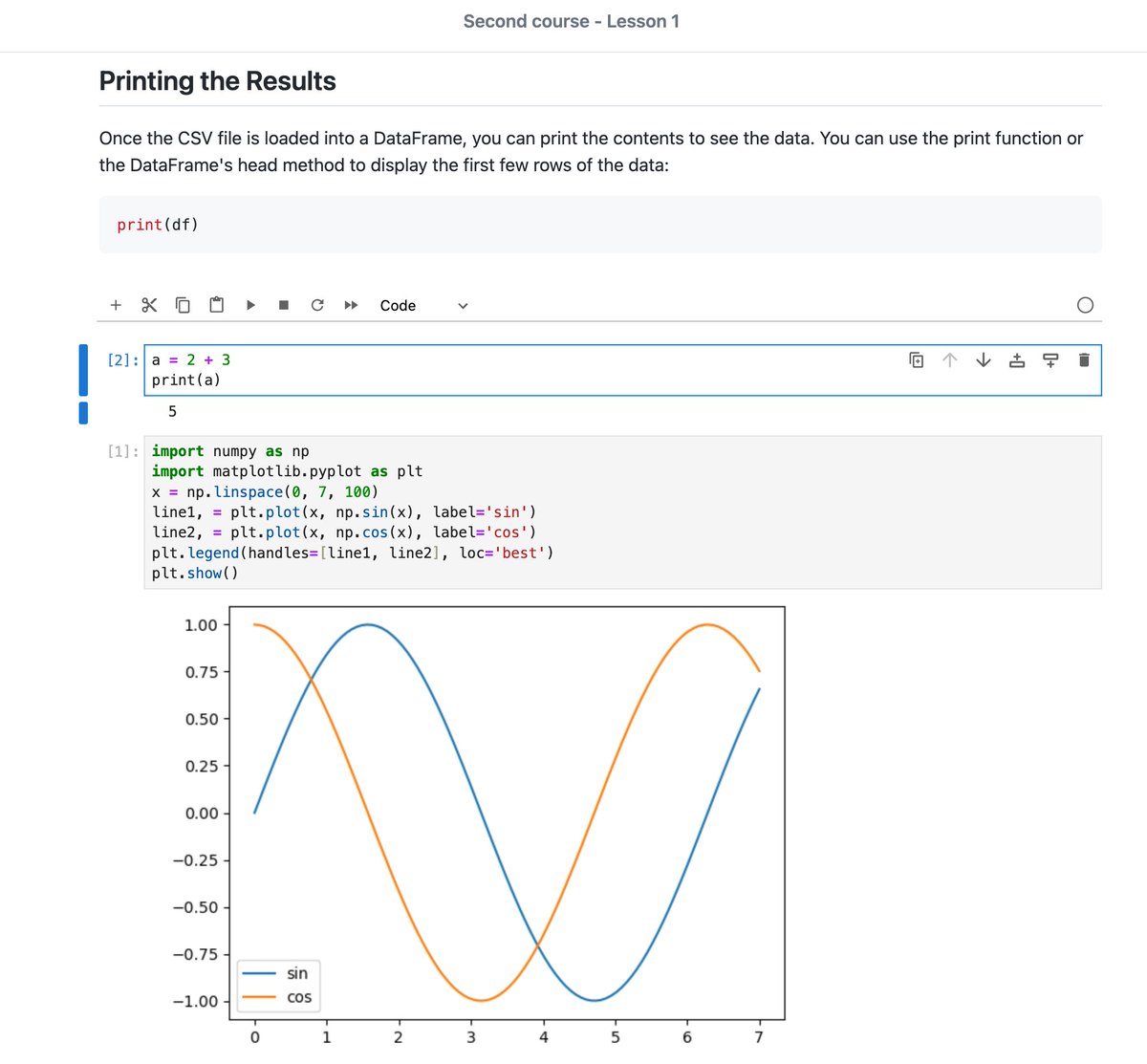
Task: Click the kernel status circle indicator
Action: [x=1085, y=305]
